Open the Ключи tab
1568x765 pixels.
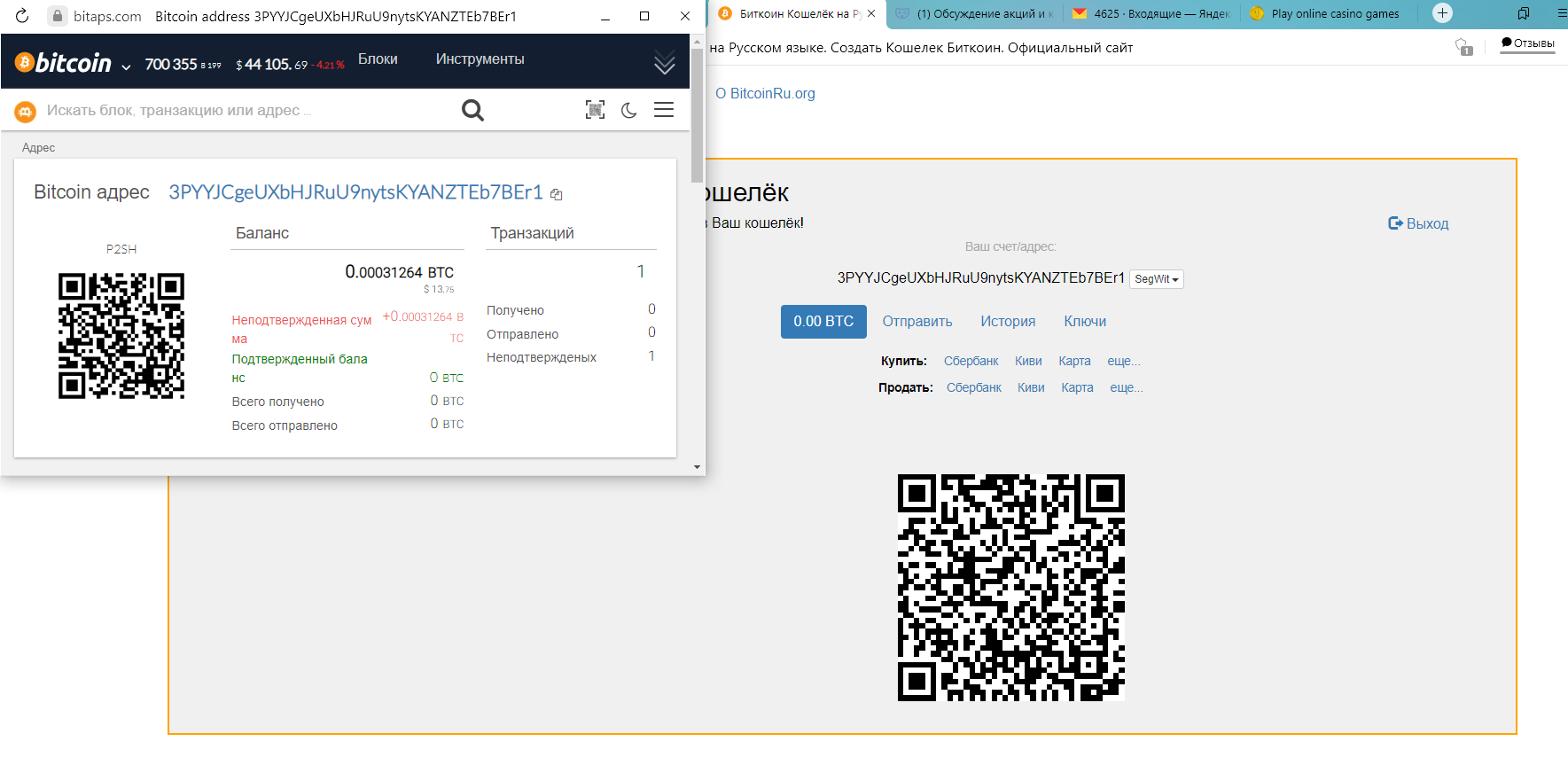tap(1085, 322)
